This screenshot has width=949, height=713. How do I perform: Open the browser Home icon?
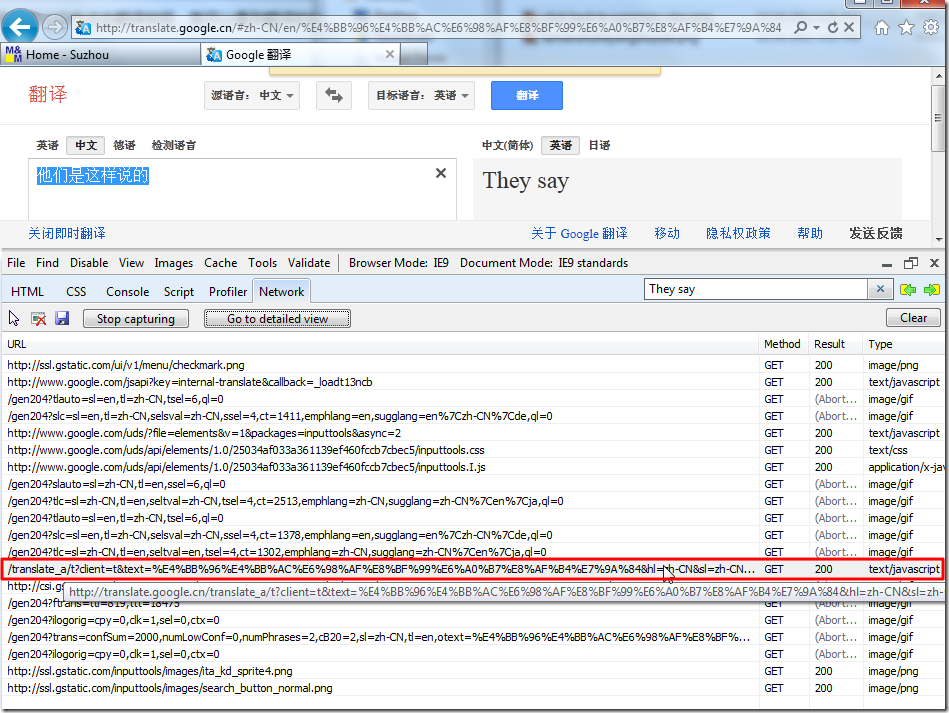(x=882, y=27)
